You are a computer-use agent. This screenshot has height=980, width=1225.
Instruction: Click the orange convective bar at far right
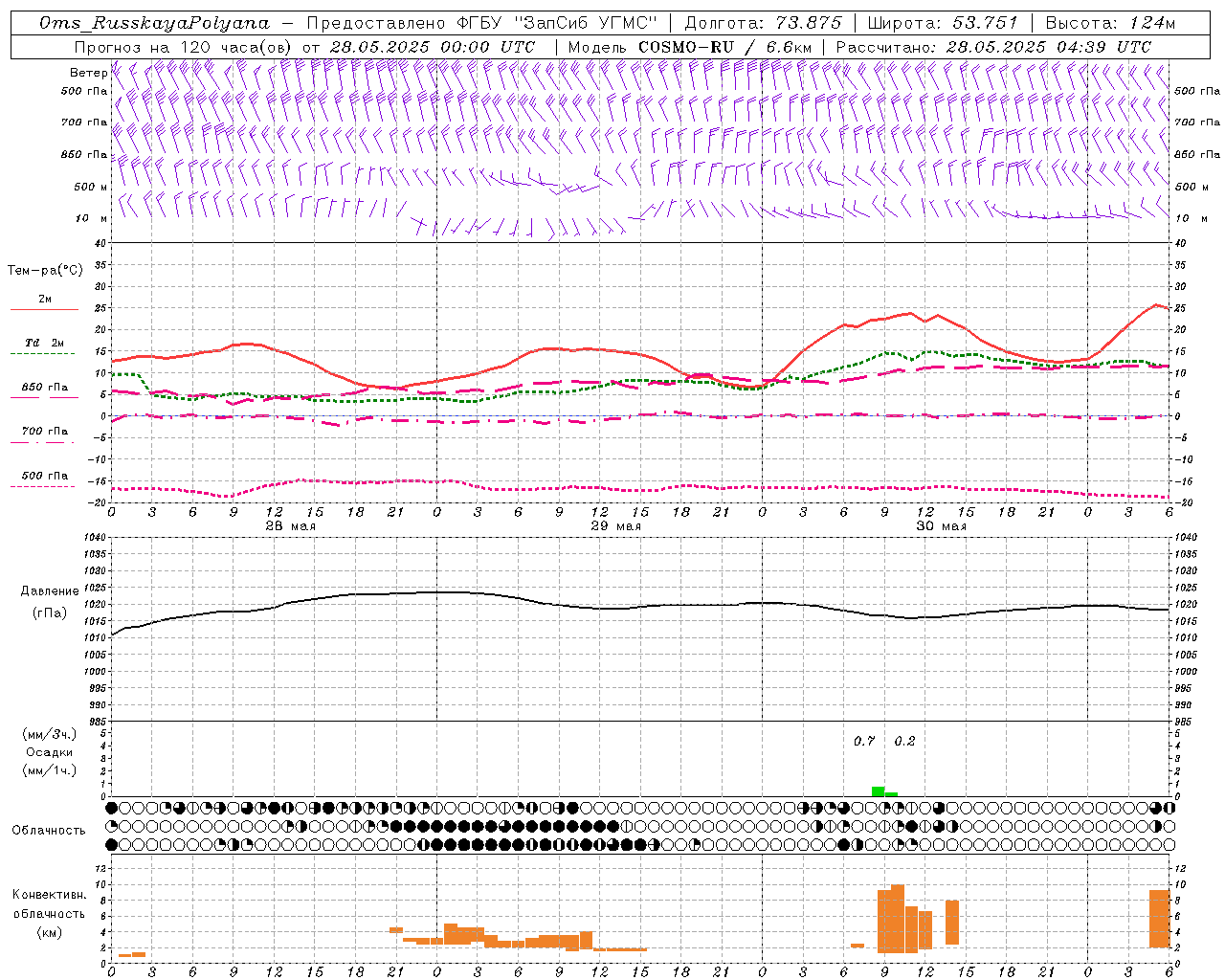1160,919
